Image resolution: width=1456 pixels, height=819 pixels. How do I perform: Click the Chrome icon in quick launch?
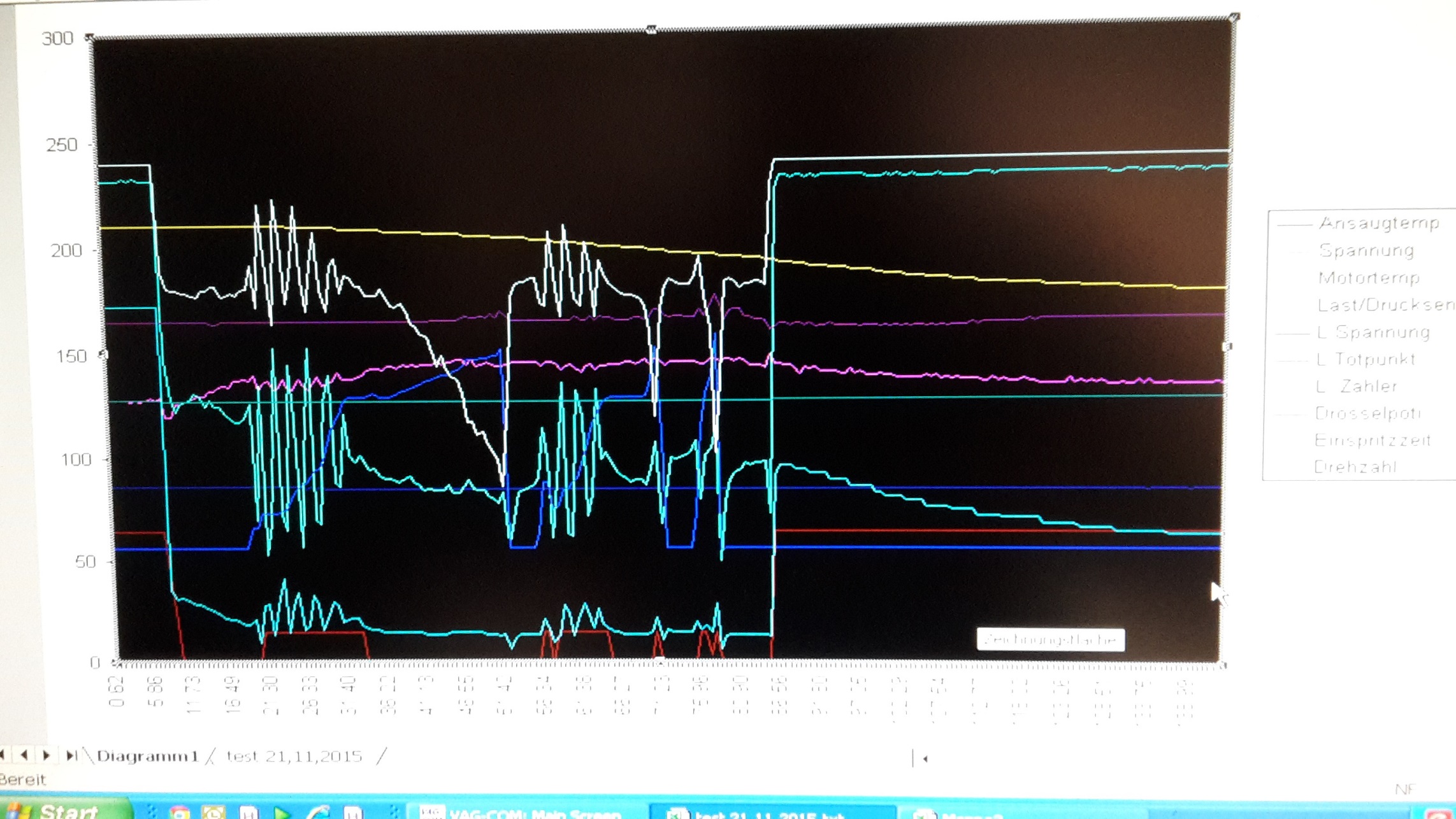point(180,813)
